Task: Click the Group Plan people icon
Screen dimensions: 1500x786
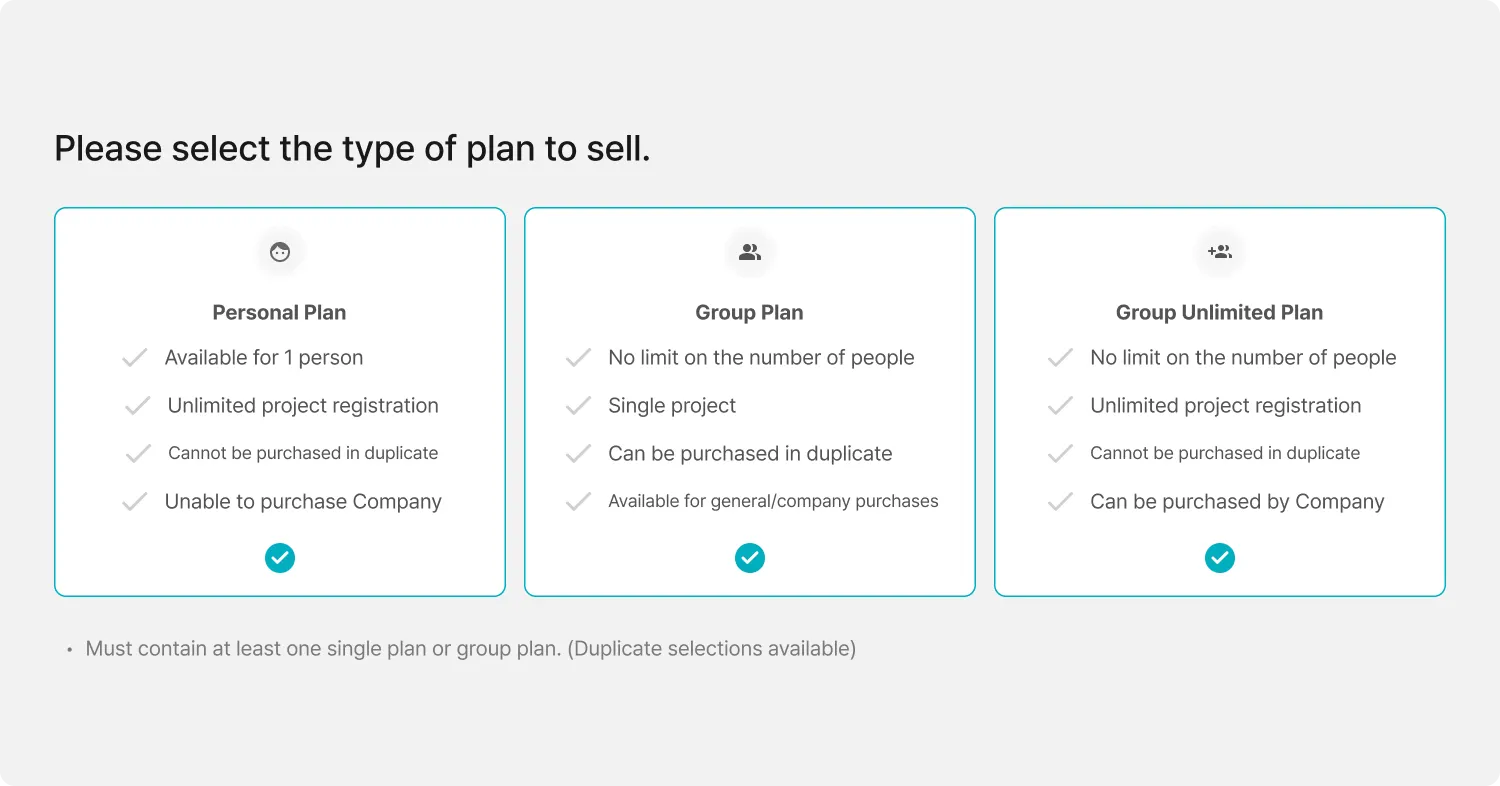Action: click(750, 252)
